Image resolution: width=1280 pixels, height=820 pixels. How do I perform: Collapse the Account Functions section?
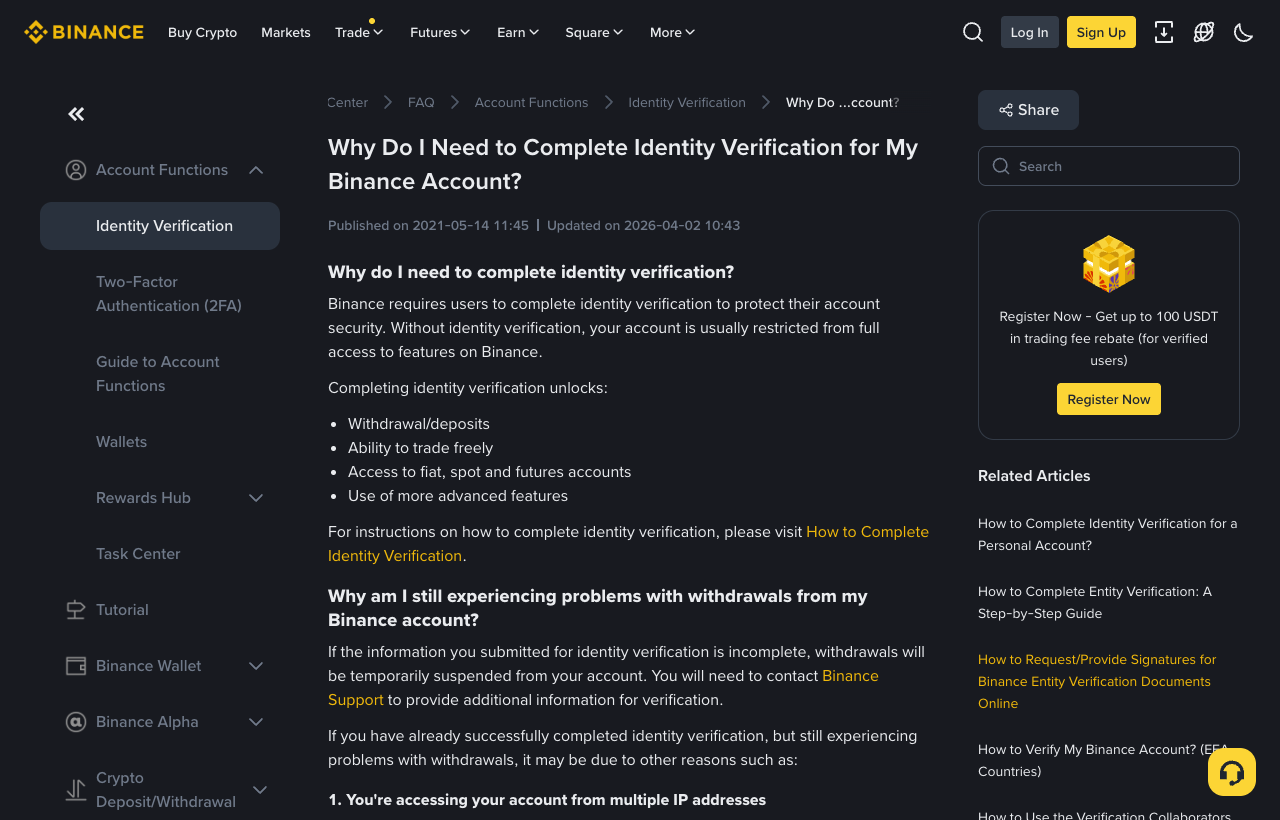click(256, 170)
